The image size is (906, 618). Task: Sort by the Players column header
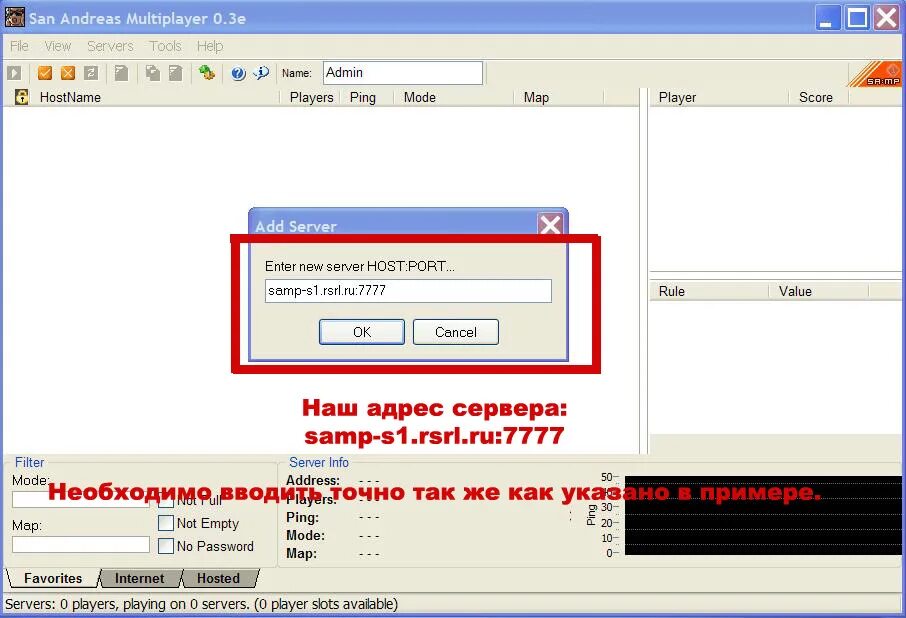coord(311,97)
